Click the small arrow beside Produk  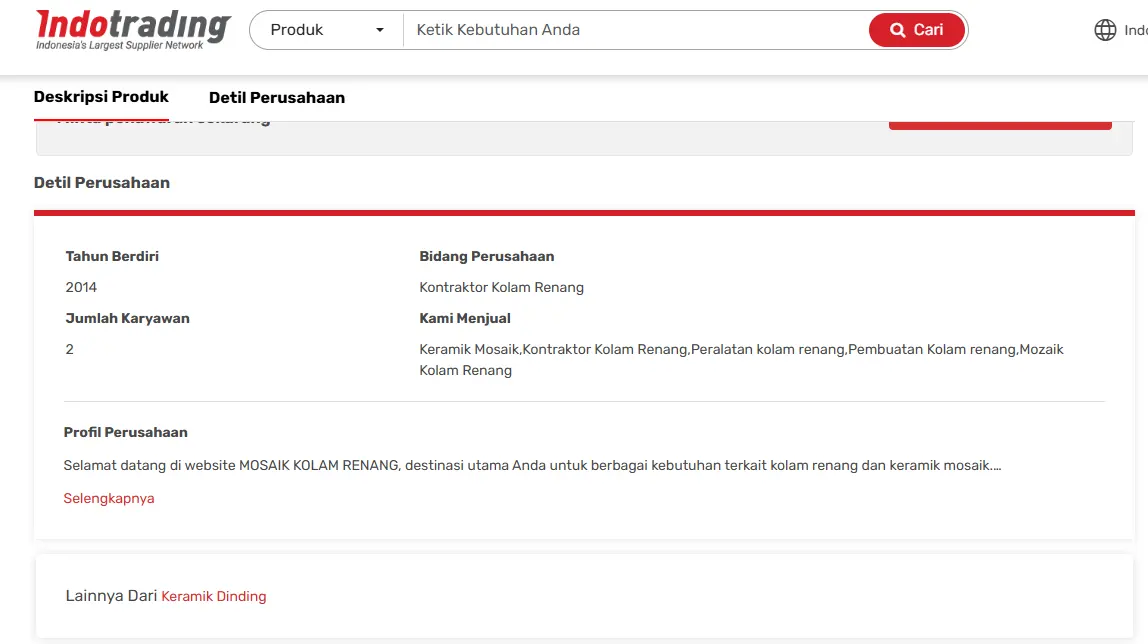379,30
